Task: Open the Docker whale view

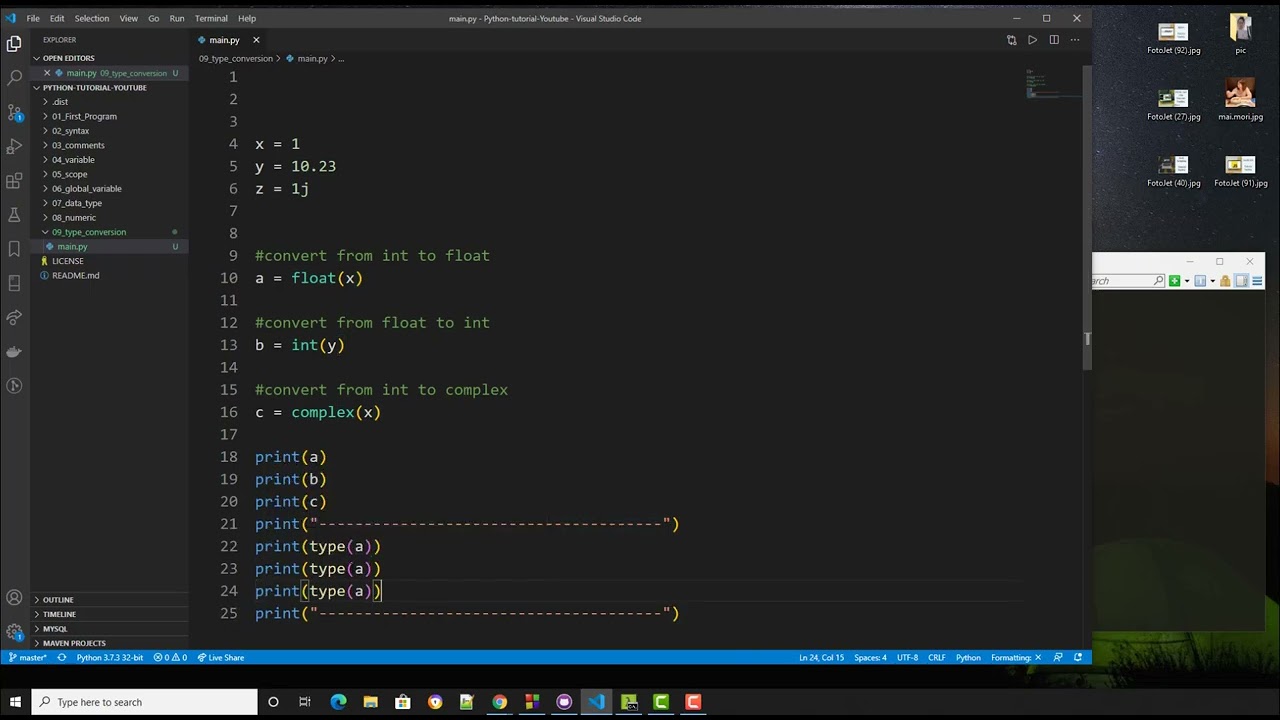Action: (x=14, y=351)
